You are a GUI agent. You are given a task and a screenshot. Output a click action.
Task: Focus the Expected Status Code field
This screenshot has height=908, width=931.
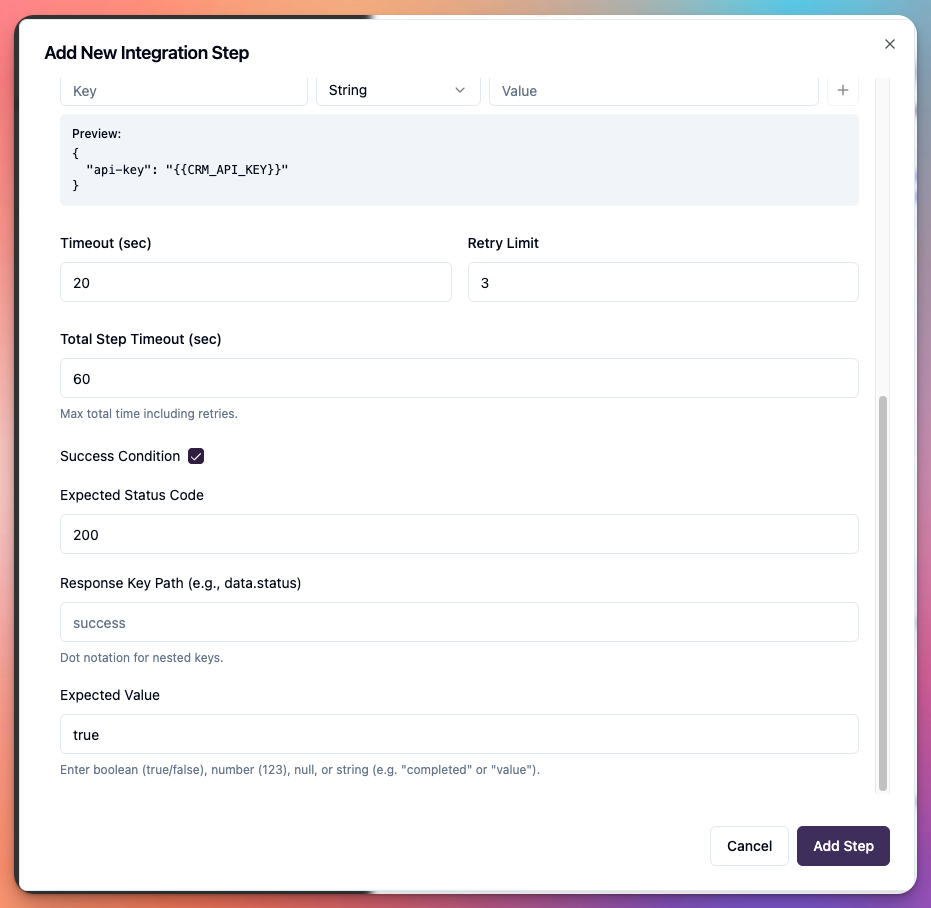[x=459, y=534]
